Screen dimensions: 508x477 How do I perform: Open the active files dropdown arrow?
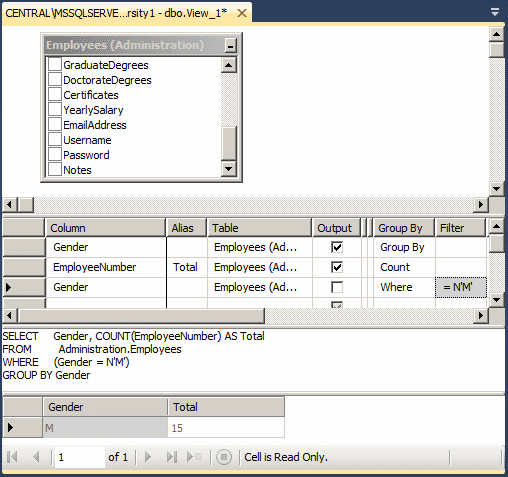point(495,12)
